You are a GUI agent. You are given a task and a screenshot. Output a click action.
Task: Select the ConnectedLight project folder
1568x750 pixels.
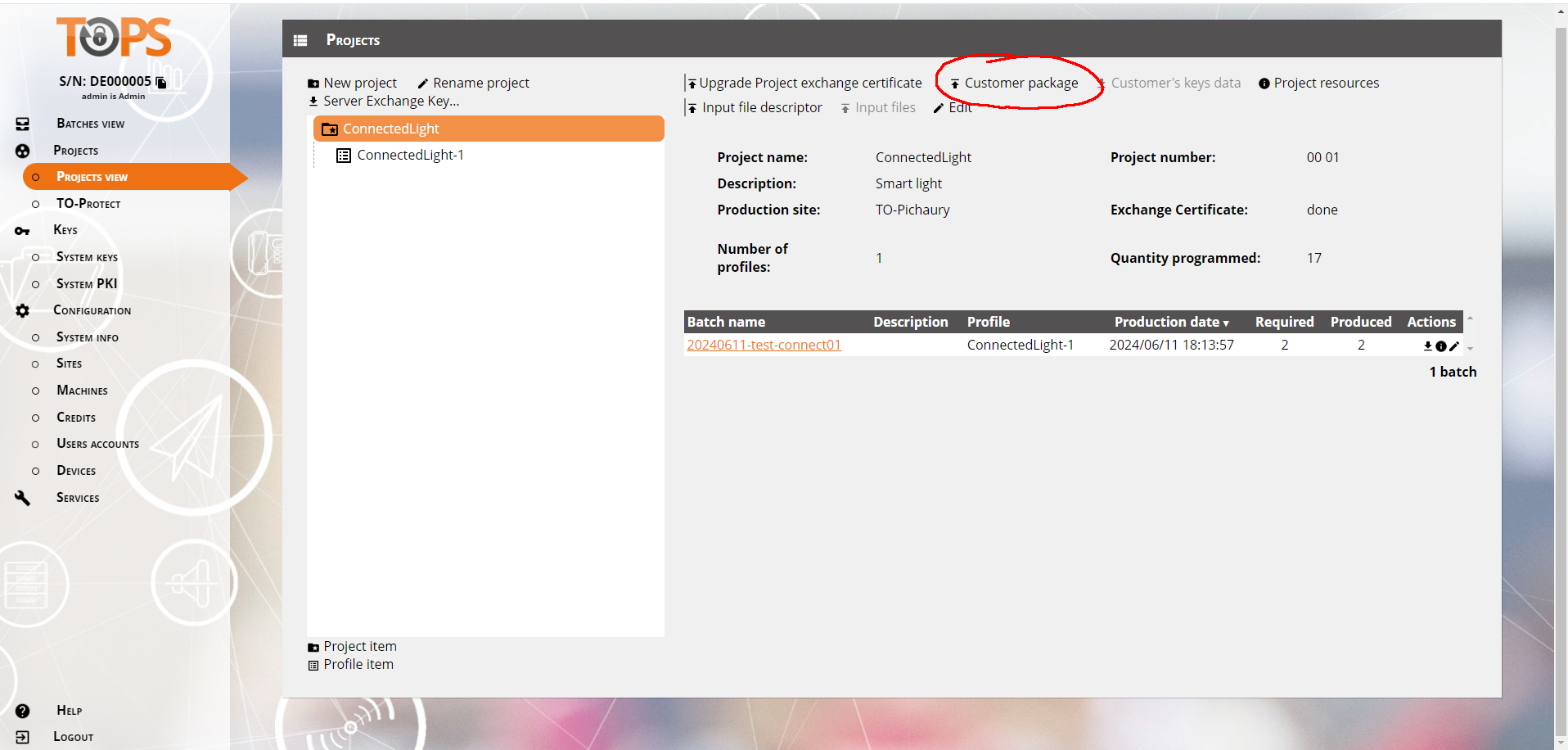point(390,129)
